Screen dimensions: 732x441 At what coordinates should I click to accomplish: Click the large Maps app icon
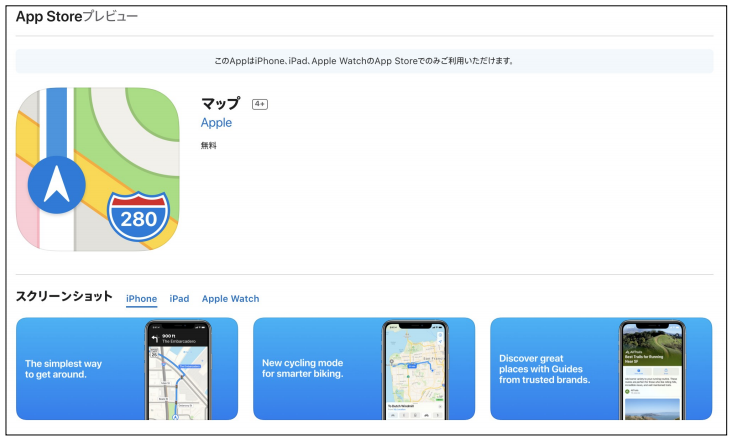coord(96,169)
